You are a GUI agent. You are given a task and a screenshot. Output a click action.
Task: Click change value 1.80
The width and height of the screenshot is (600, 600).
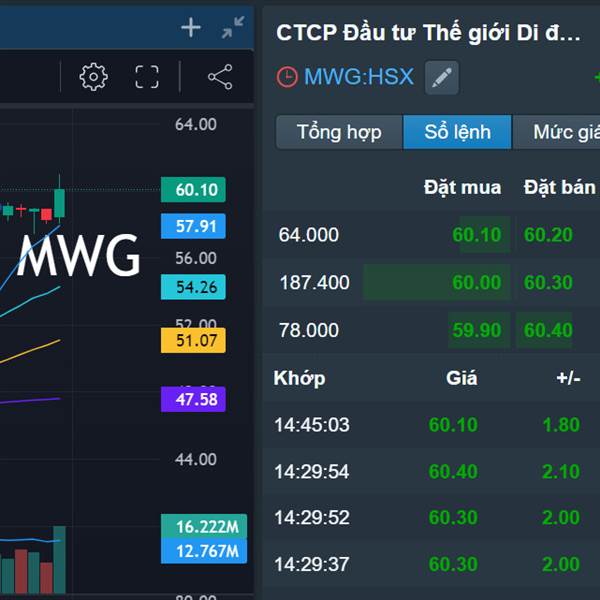(561, 425)
